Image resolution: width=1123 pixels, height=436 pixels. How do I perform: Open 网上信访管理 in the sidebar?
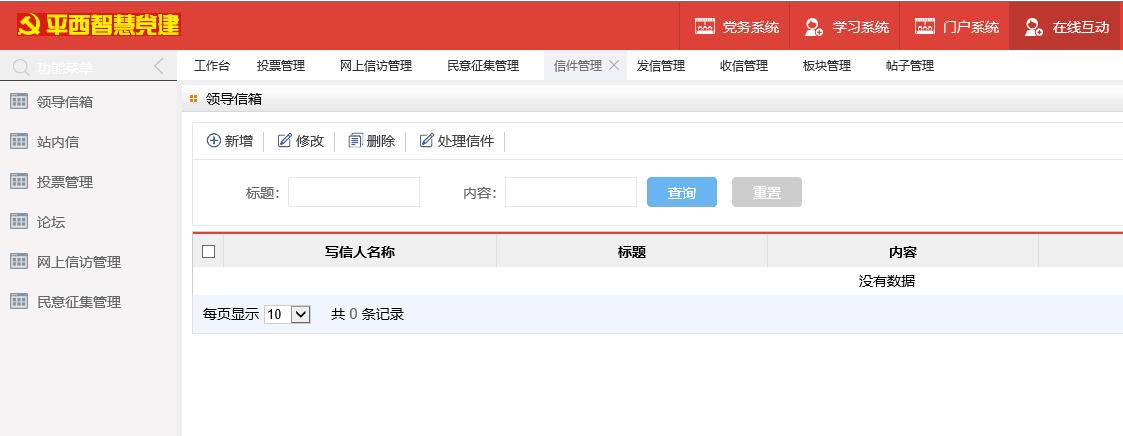point(79,262)
